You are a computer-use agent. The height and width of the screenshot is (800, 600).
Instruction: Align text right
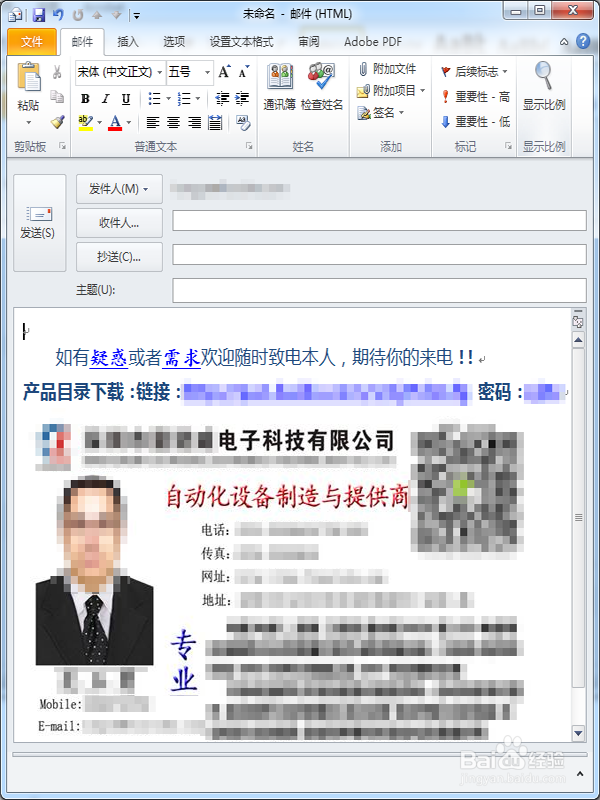coord(194,122)
